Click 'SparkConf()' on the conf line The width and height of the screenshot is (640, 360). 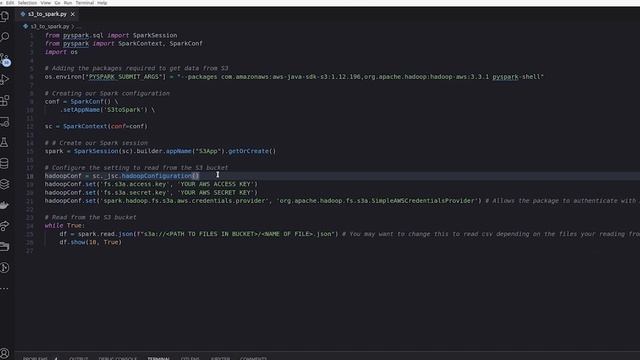pyautogui.click(x=91, y=102)
